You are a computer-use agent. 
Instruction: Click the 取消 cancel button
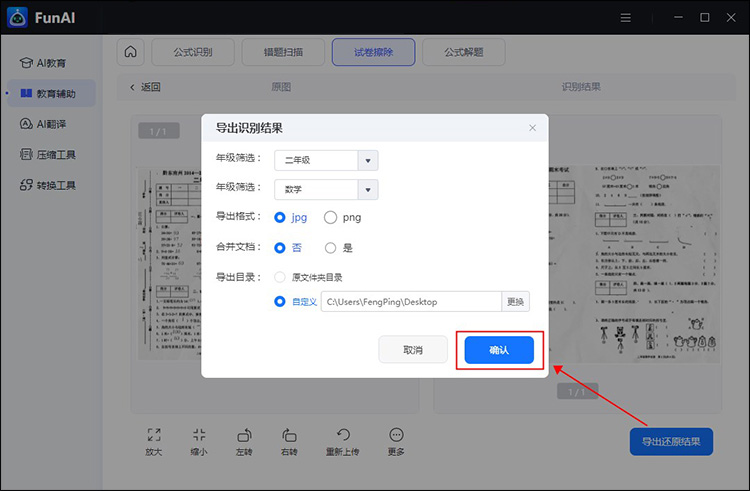click(x=413, y=350)
